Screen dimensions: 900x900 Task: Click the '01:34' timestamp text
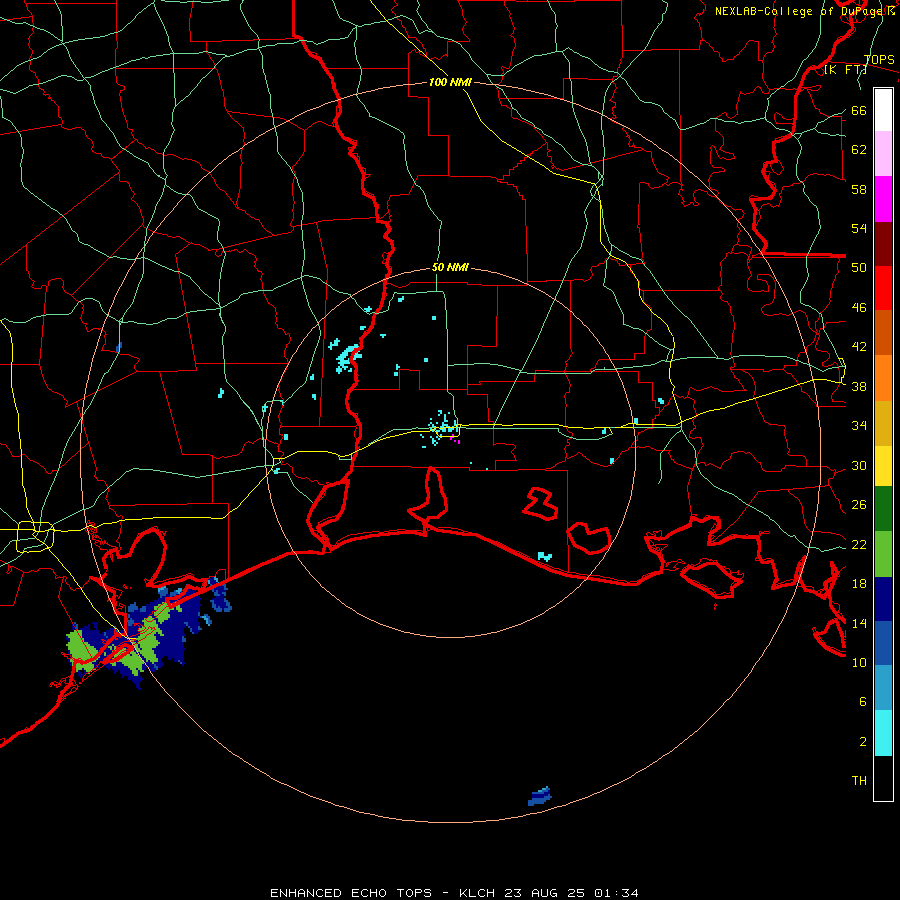[x=616, y=893]
